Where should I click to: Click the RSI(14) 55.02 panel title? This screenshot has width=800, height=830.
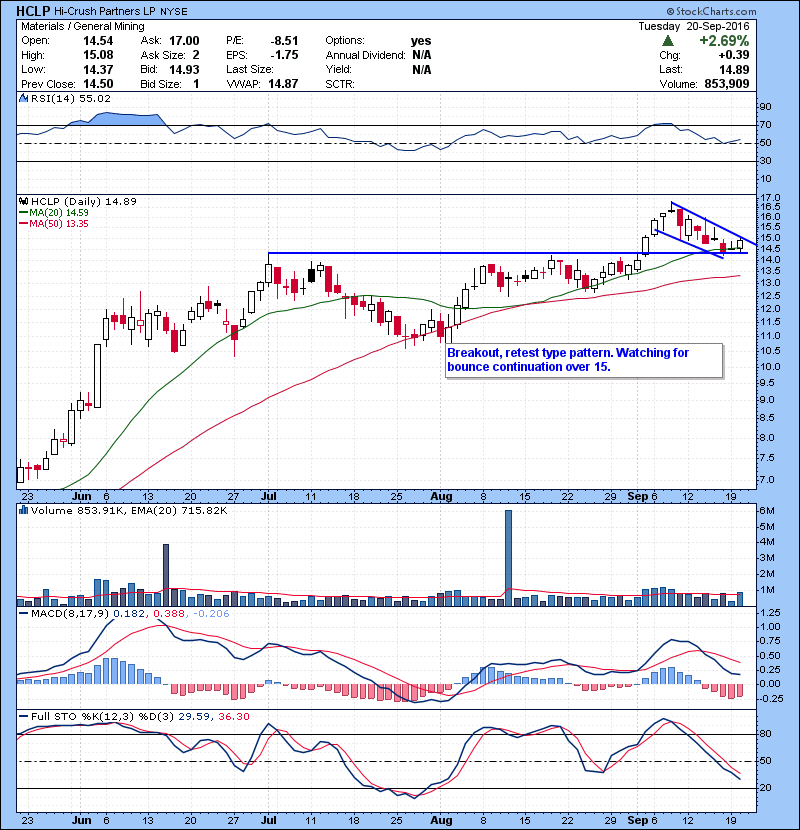click(70, 98)
